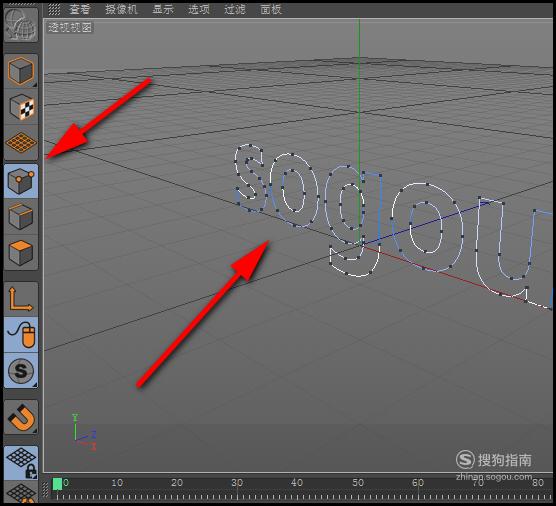Activate Polygons mode cube icon
Image resolution: width=556 pixels, height=506 pixels.
click(x=21, y=252)
